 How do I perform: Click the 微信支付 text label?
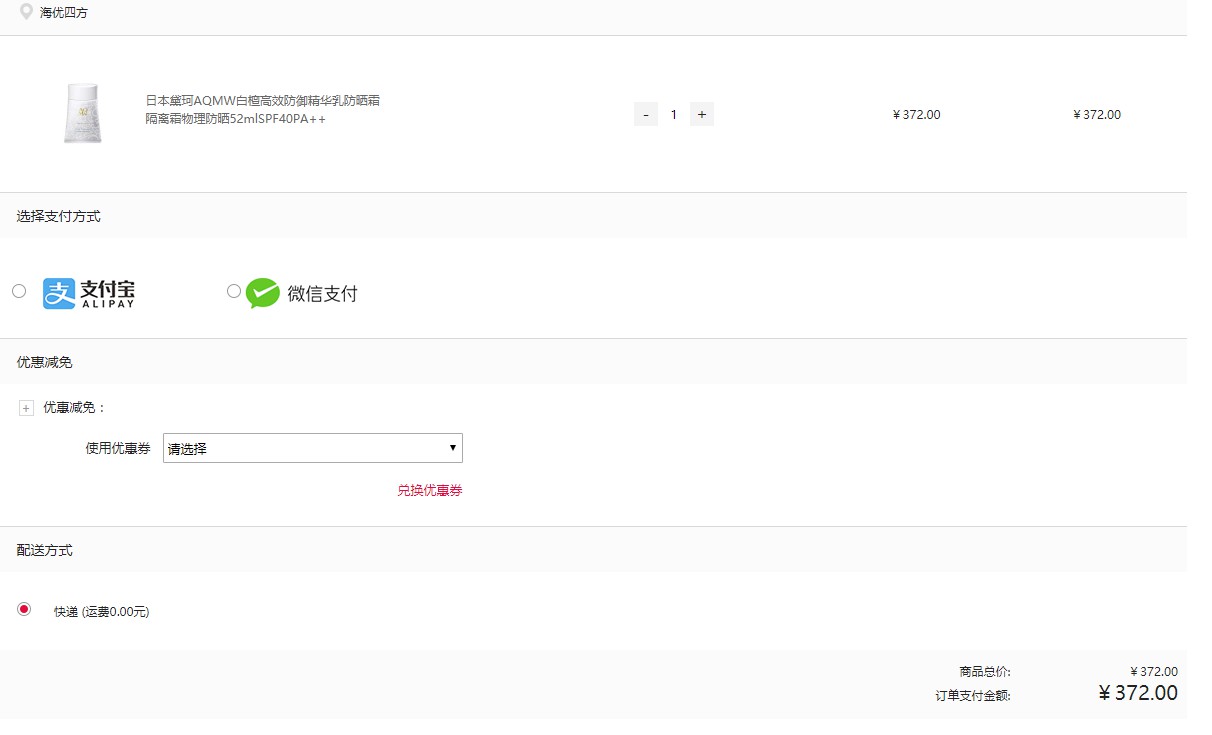pos(322,294)
